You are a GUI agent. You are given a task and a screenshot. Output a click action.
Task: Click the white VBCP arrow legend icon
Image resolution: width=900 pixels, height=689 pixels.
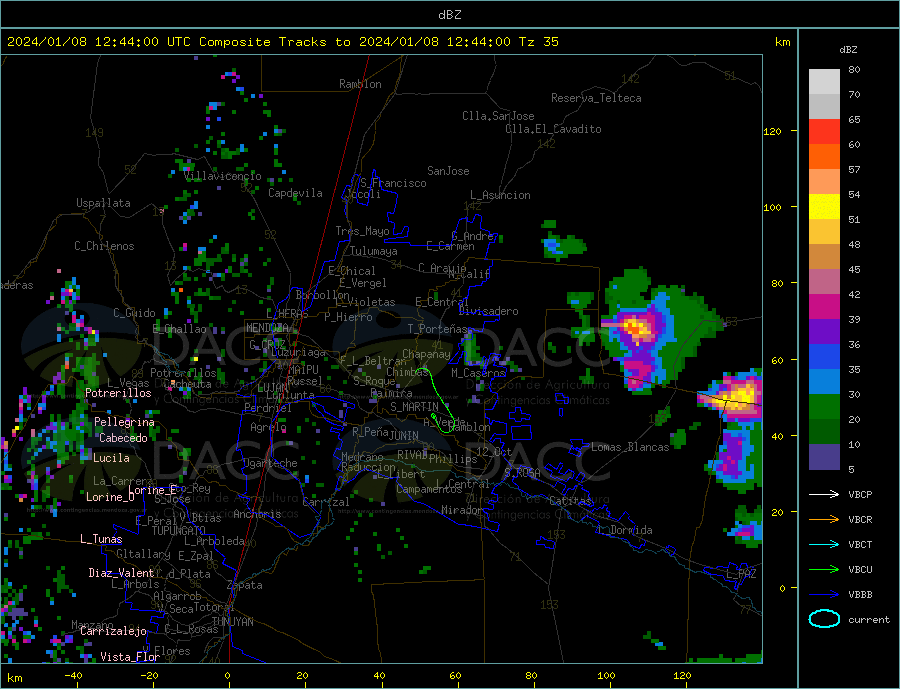point(824,494)
